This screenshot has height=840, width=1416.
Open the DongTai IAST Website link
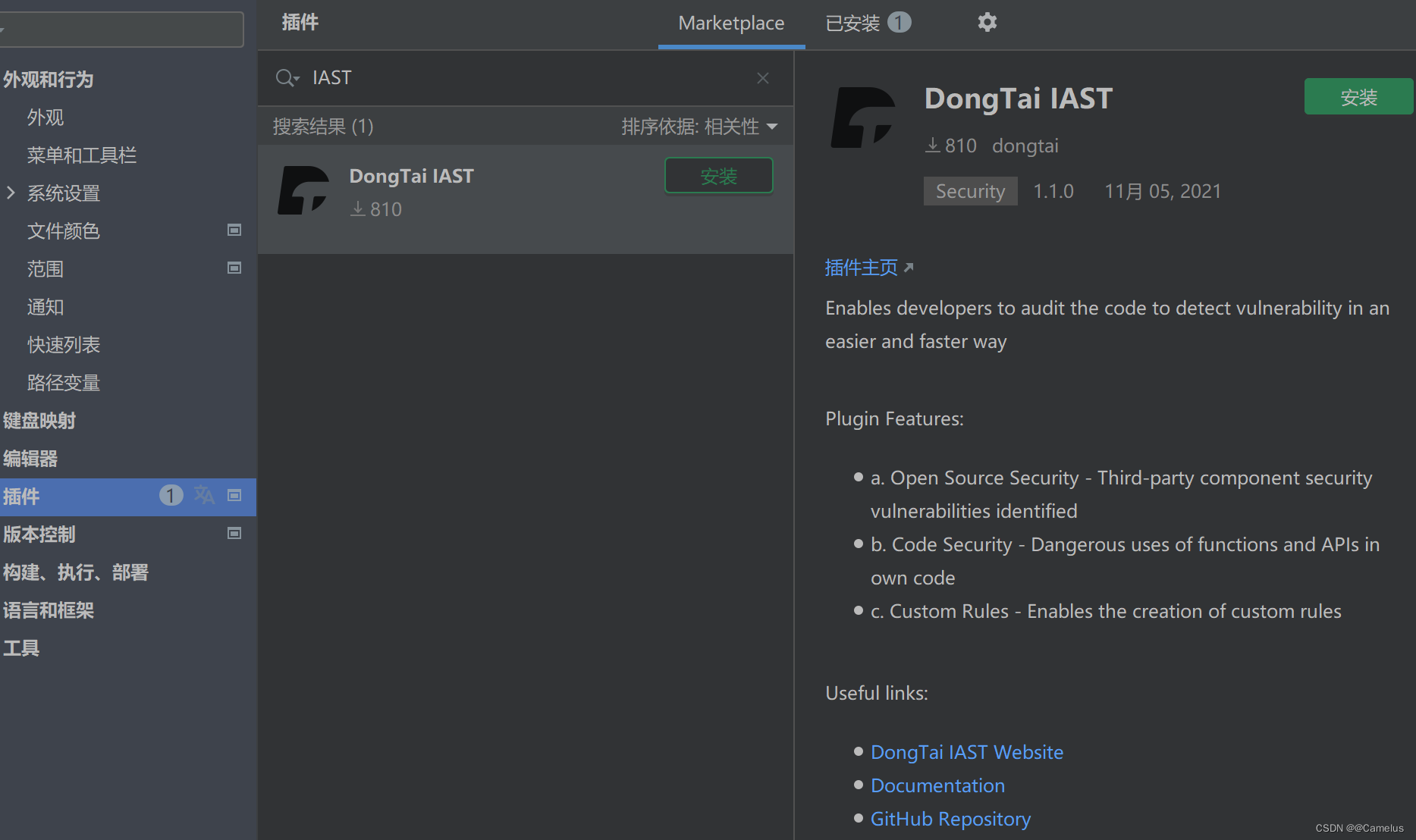click(x=966, y=751)
